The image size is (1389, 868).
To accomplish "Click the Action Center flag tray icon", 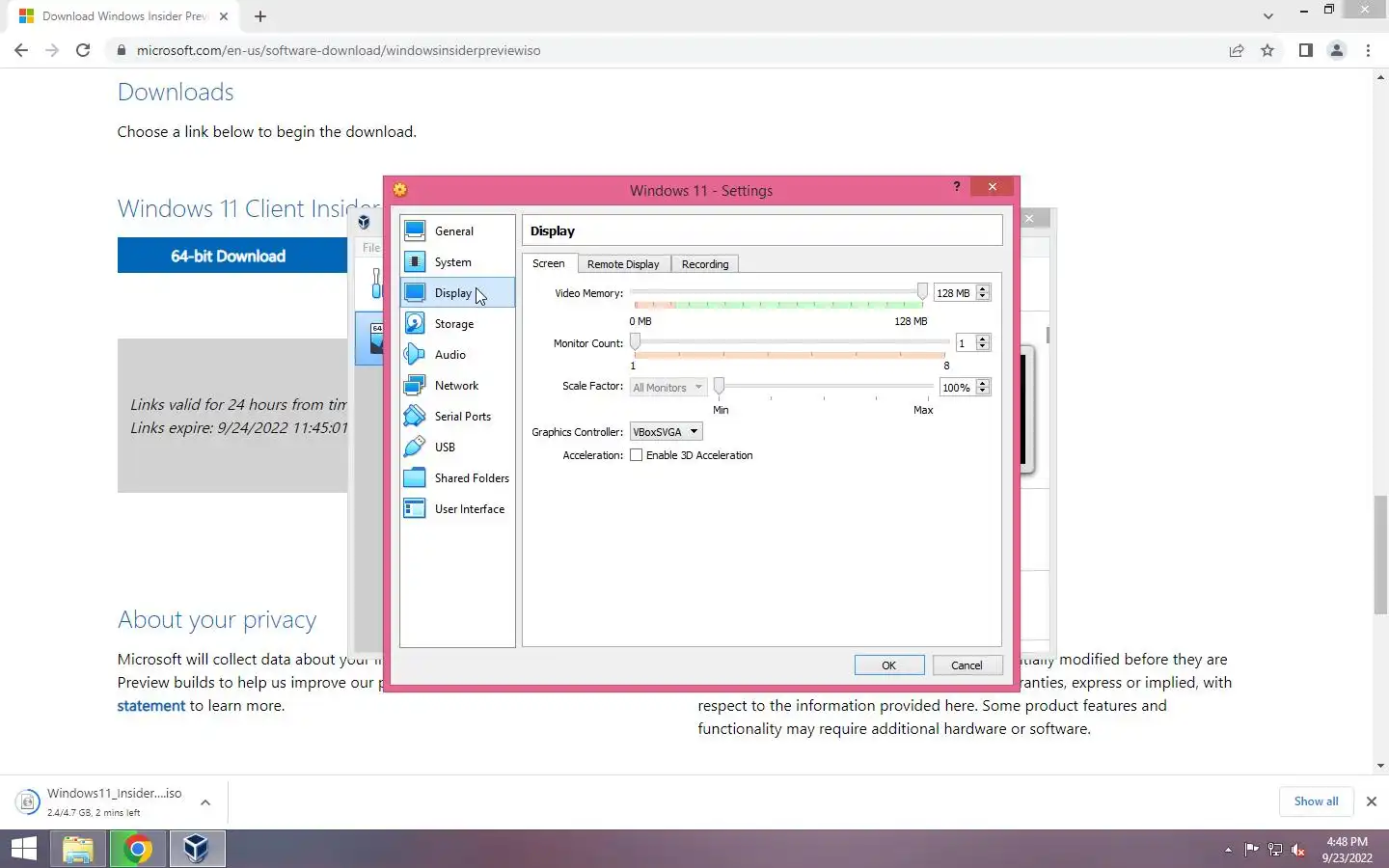I will tap(1252, 850).
